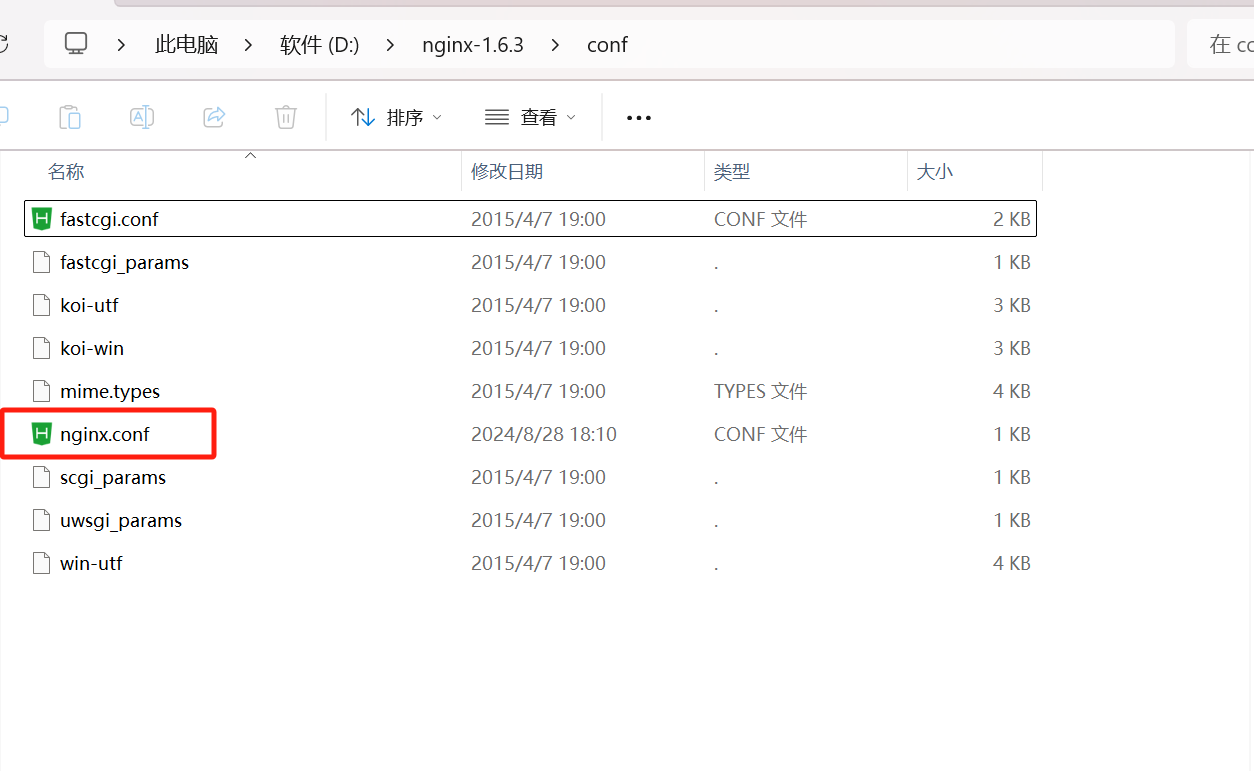Click the This PC monitor icon in address bar
1254x771 pixels.
pyautogui.click(x=76, y=44)
